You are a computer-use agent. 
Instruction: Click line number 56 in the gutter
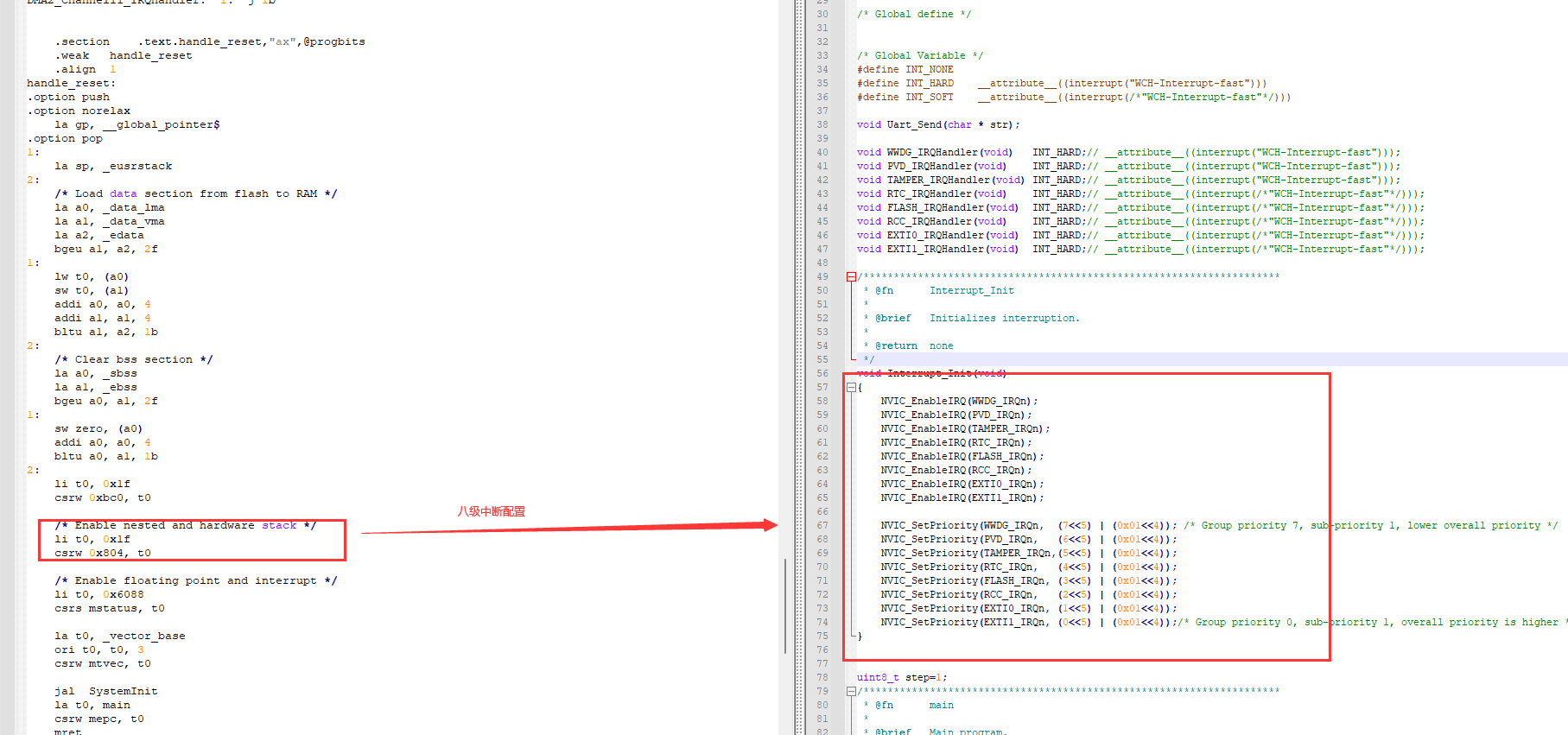(x=822, y=373)
